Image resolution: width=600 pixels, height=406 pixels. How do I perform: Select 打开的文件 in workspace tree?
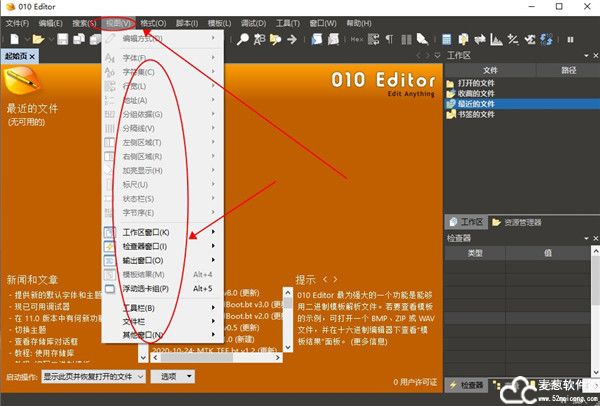point(476,83)
